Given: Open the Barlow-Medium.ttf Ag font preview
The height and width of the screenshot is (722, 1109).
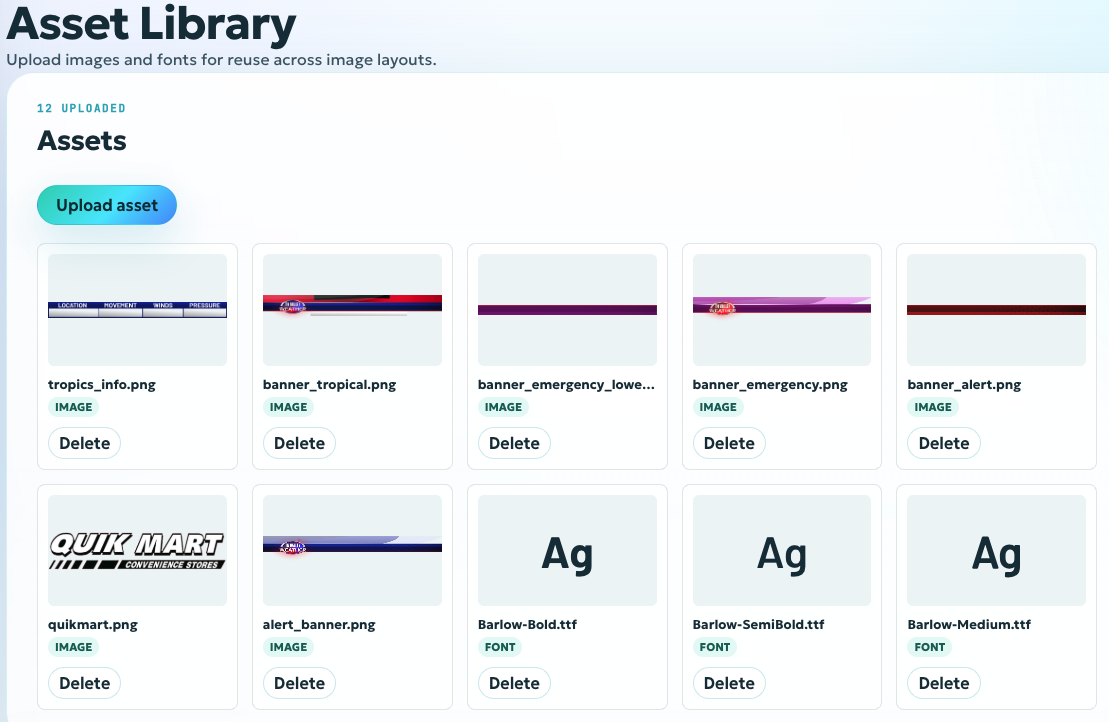Looking at the screenshot, I should click(x=997, y=550).
